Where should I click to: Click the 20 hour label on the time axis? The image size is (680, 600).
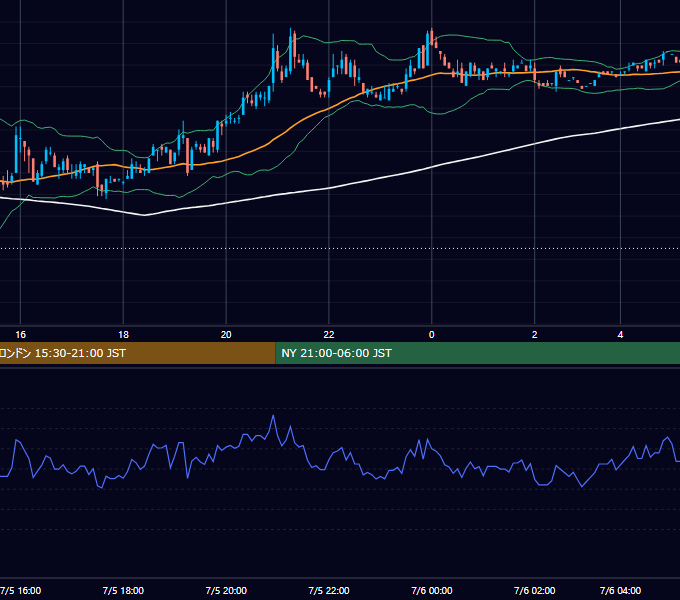[x=226, y=335]
